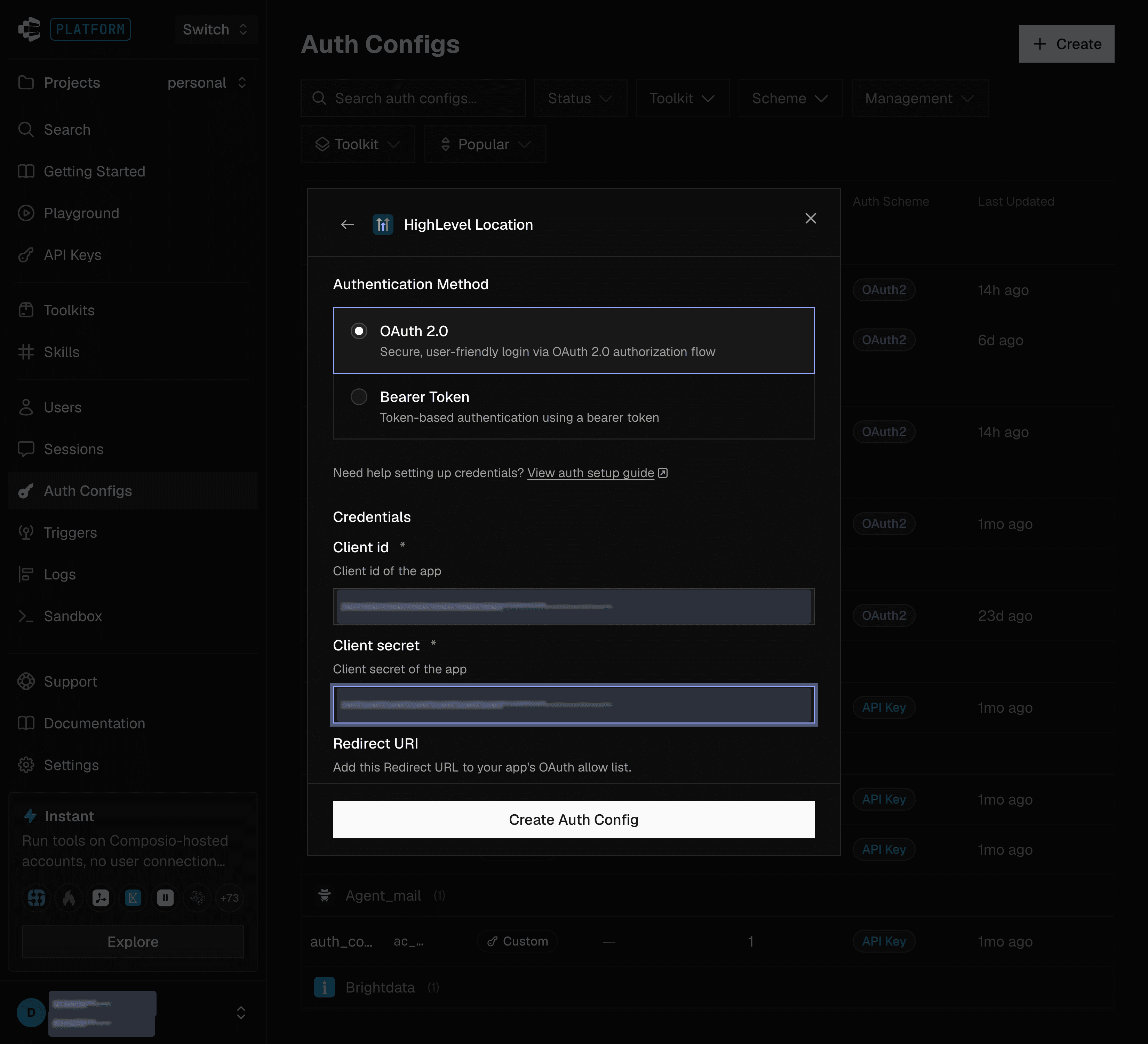
Task: Open the Management filter dropdown
Action: coord(920,98)
